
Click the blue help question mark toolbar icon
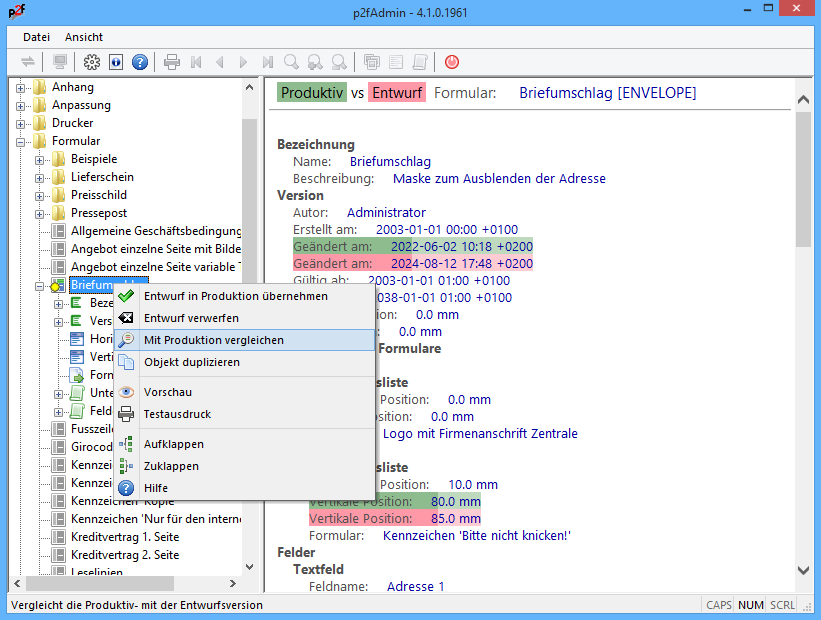pos(140,62)
